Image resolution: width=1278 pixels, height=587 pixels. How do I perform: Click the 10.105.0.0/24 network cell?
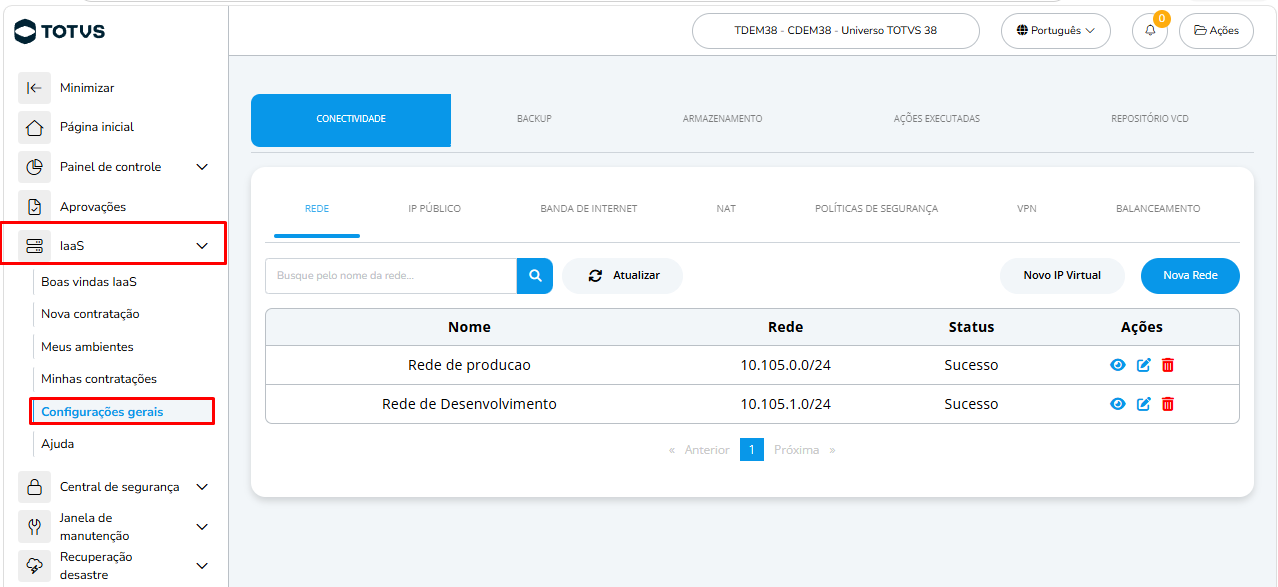tap(785, 365)
